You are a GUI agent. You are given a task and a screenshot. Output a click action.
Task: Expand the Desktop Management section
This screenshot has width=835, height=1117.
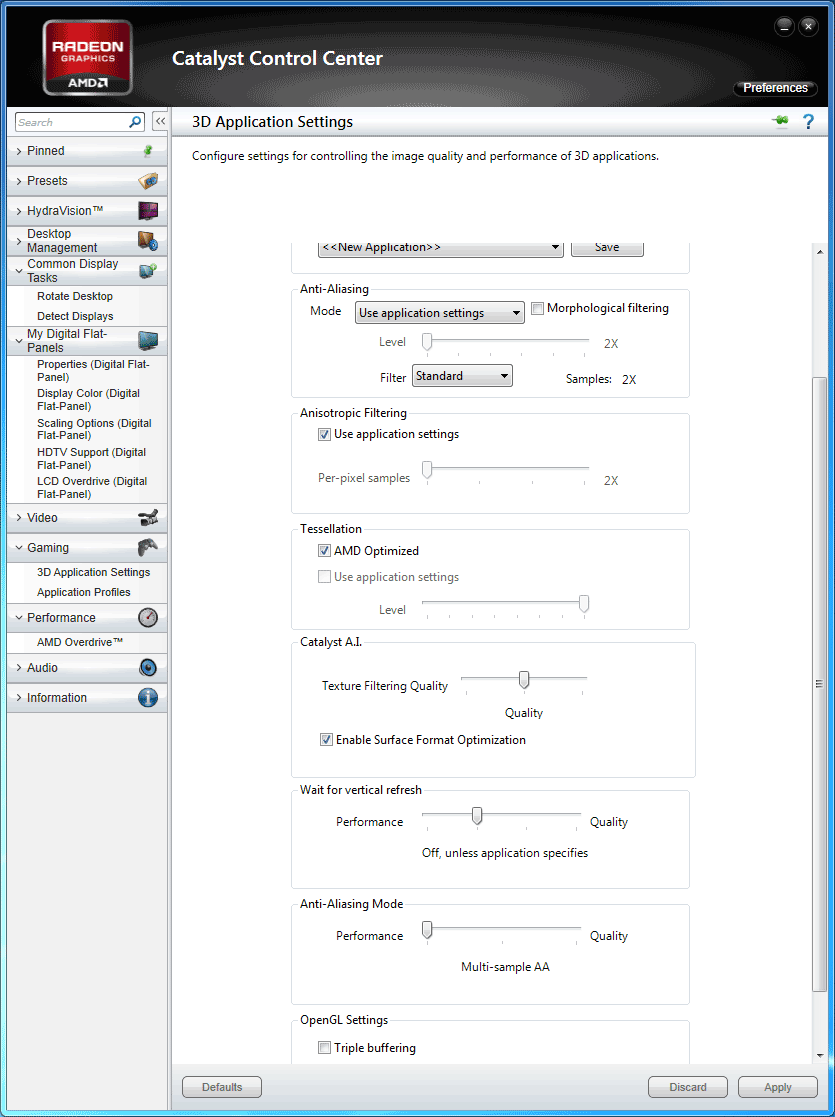pyautogui.click(x=19, y=241)
